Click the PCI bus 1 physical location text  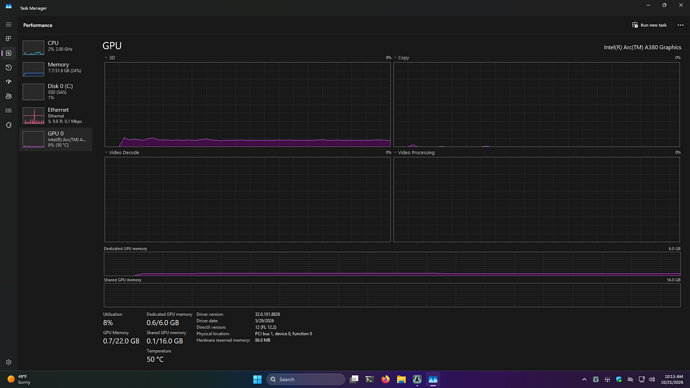click(283, 334)
